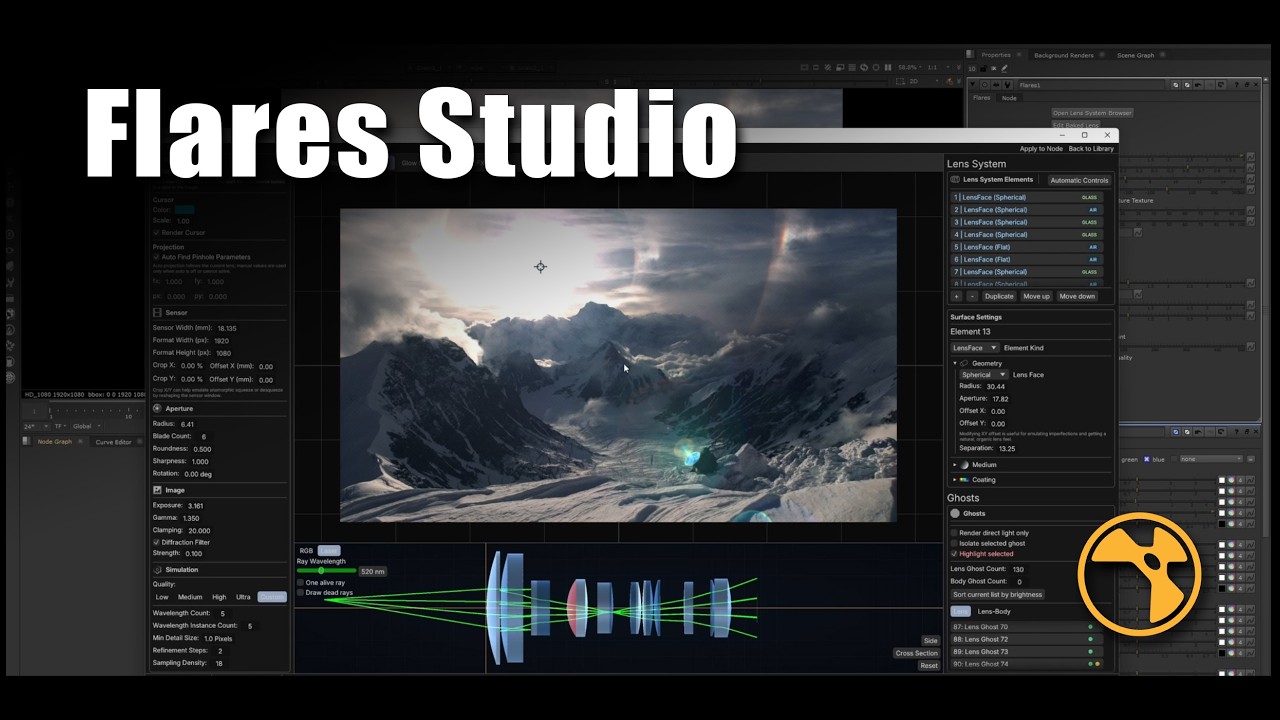
Task: Select the Lens-Body ghosts tab
Action: pos(993,611)
